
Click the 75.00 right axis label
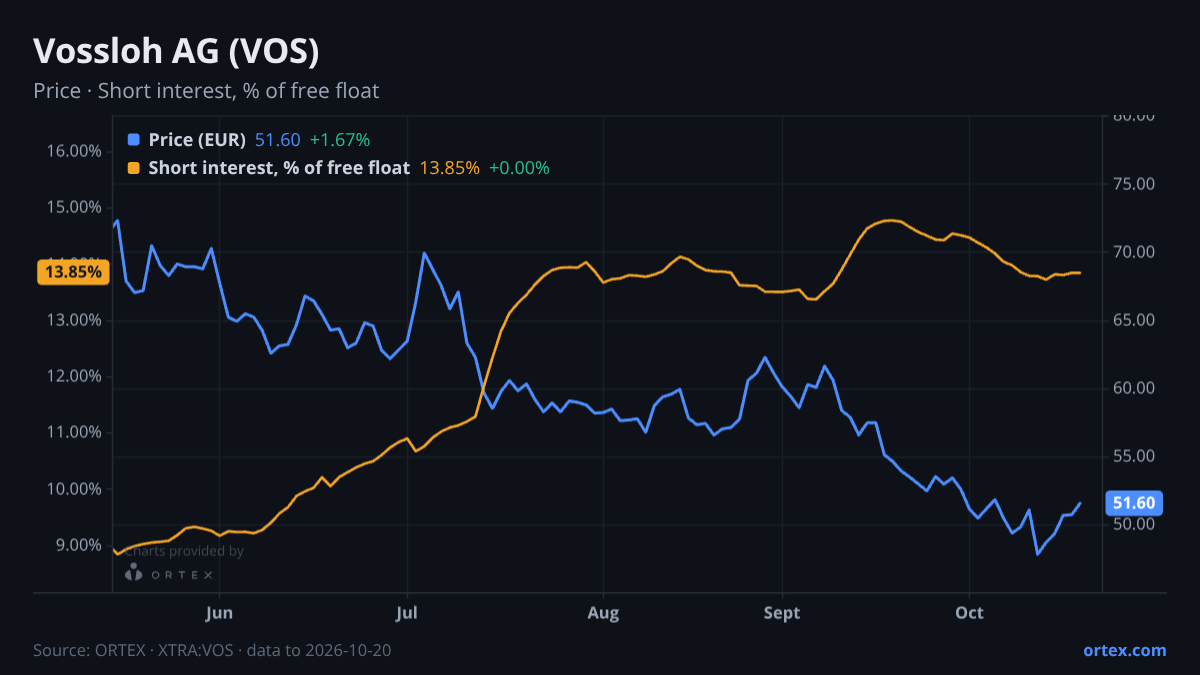click(1134, 184)
